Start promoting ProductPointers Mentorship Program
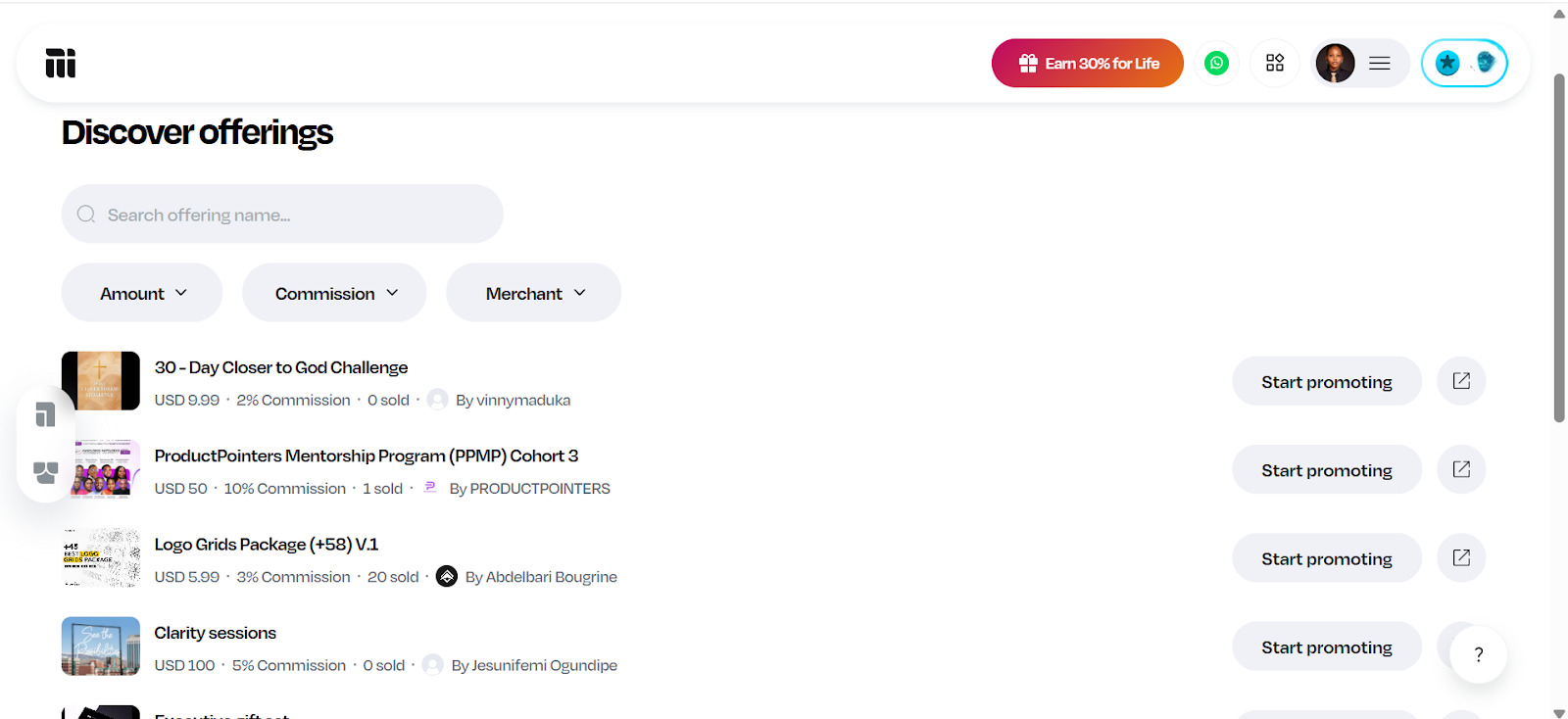The height and width of the screenshot is (719, 1568). 1327,469
